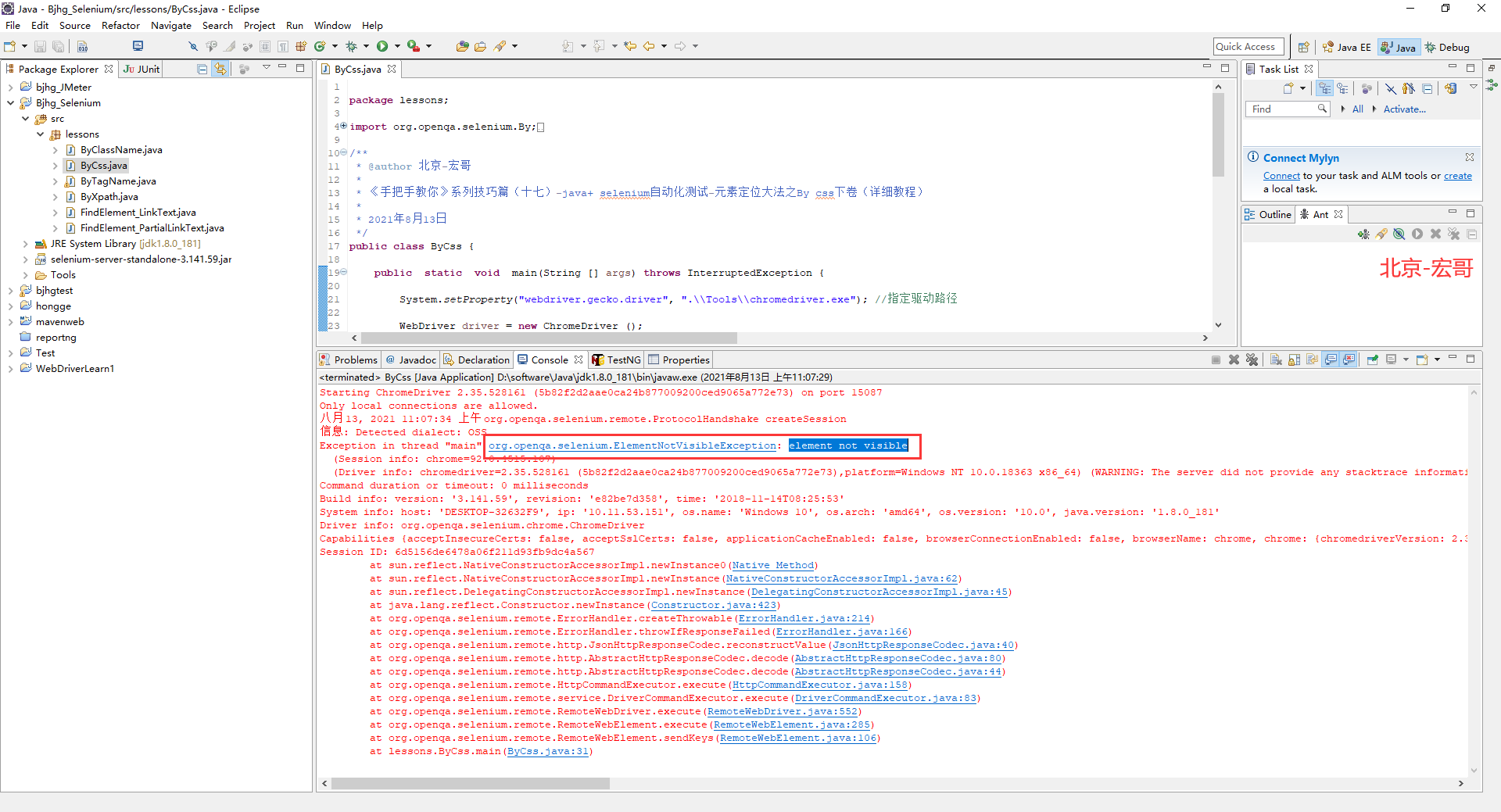Click the Open Type icon in toolbar

point(463,46)
